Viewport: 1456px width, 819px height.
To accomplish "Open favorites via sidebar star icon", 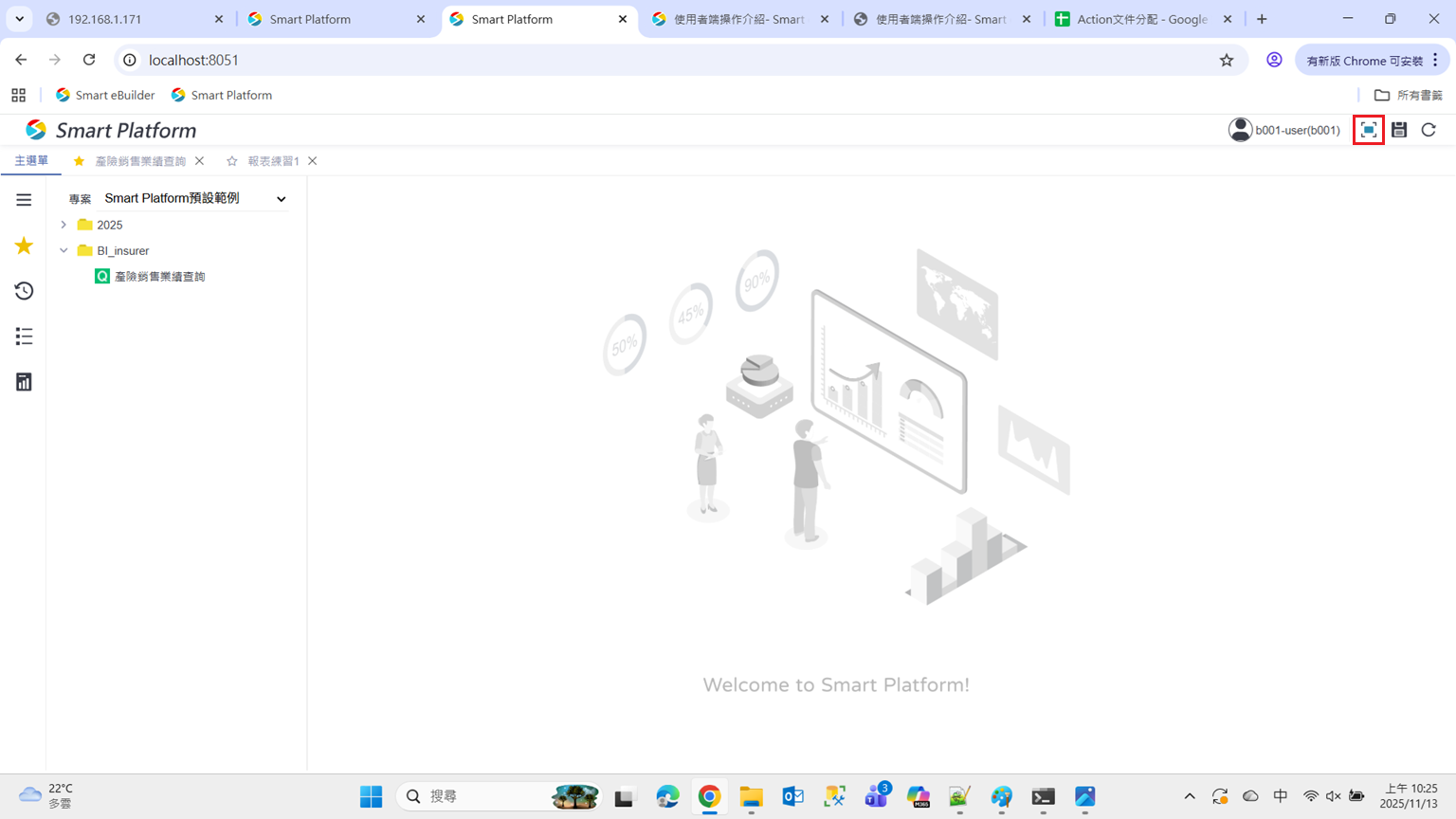I will tap(24, 246).
